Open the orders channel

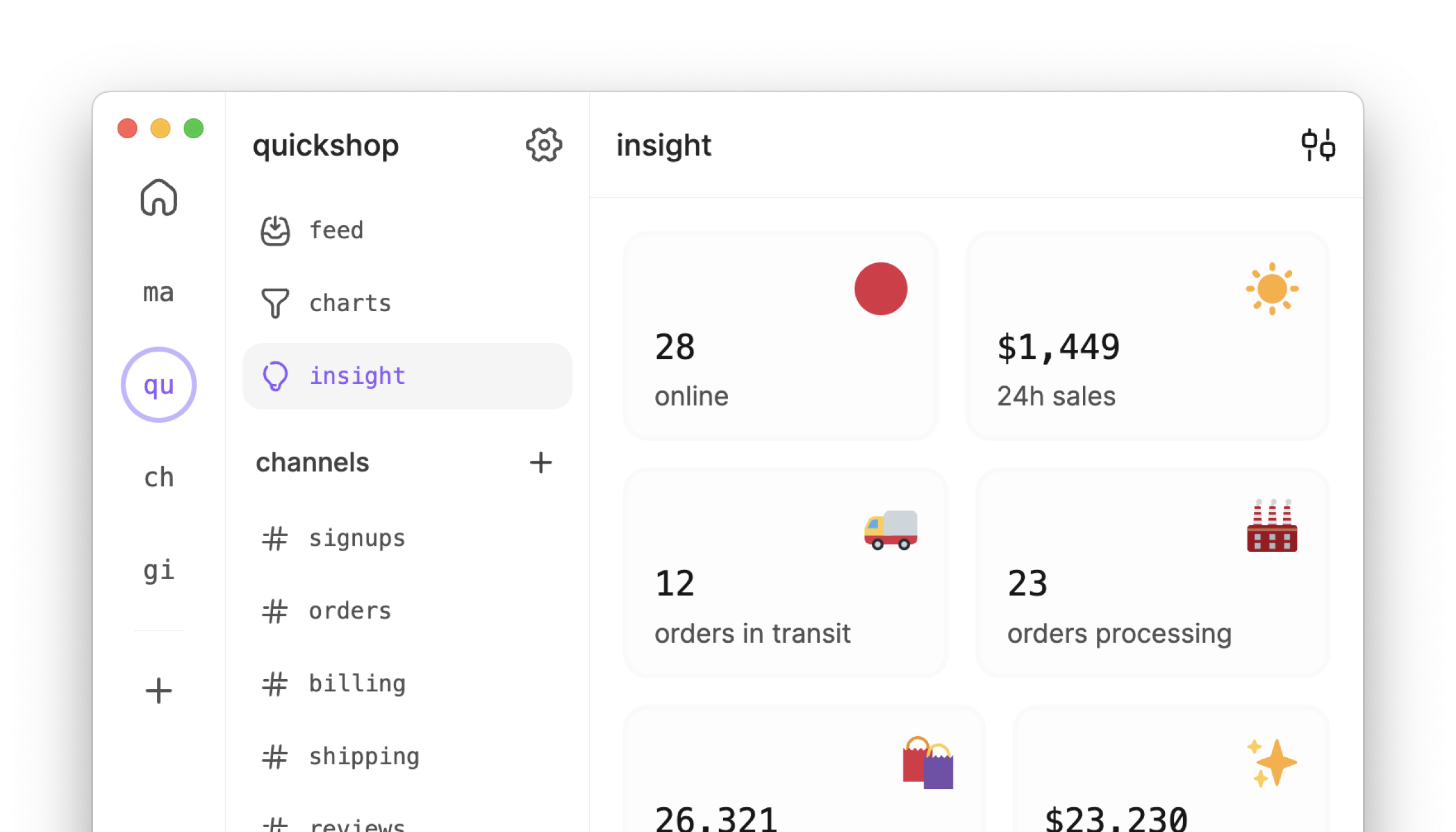(x=349, y=611)
